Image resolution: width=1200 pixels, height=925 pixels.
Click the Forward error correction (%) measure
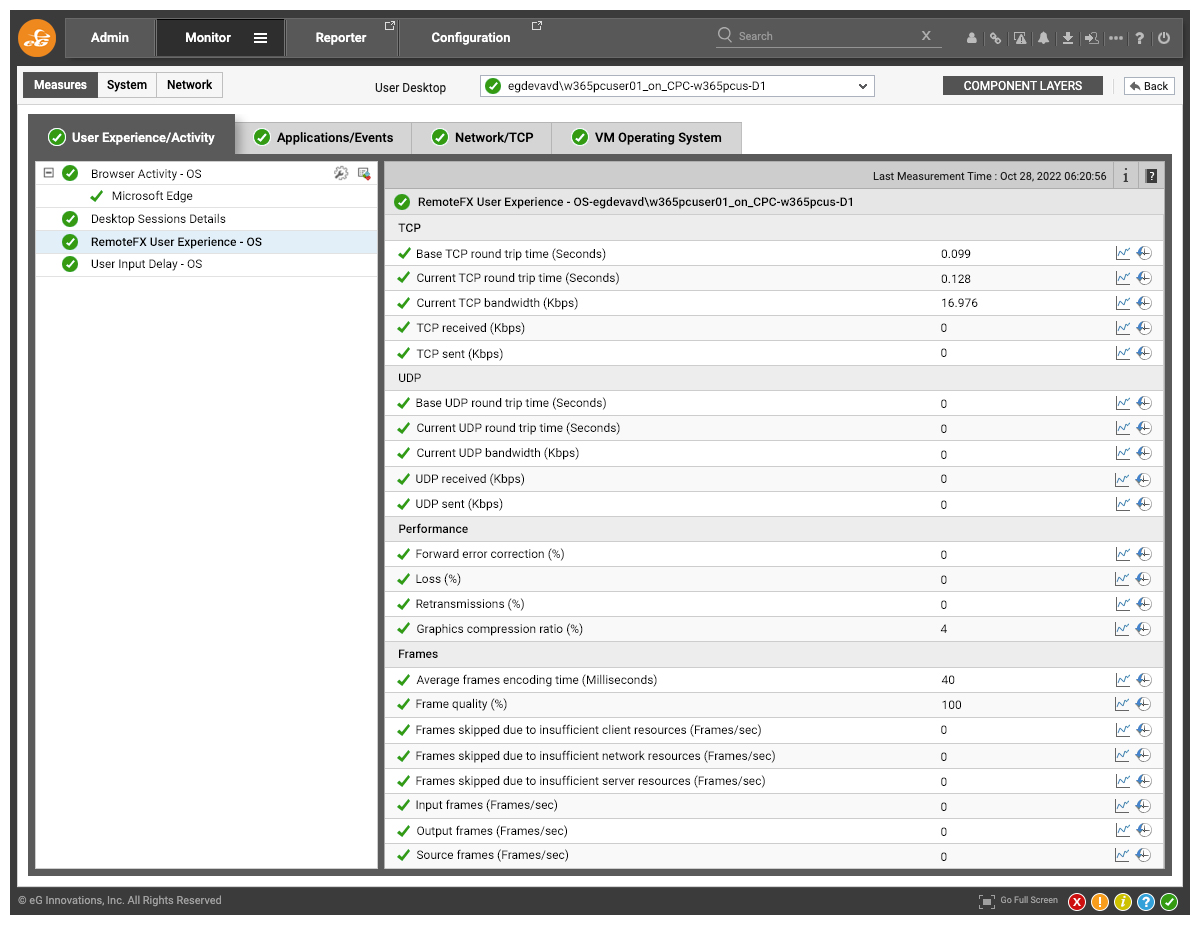coord(490,554)
